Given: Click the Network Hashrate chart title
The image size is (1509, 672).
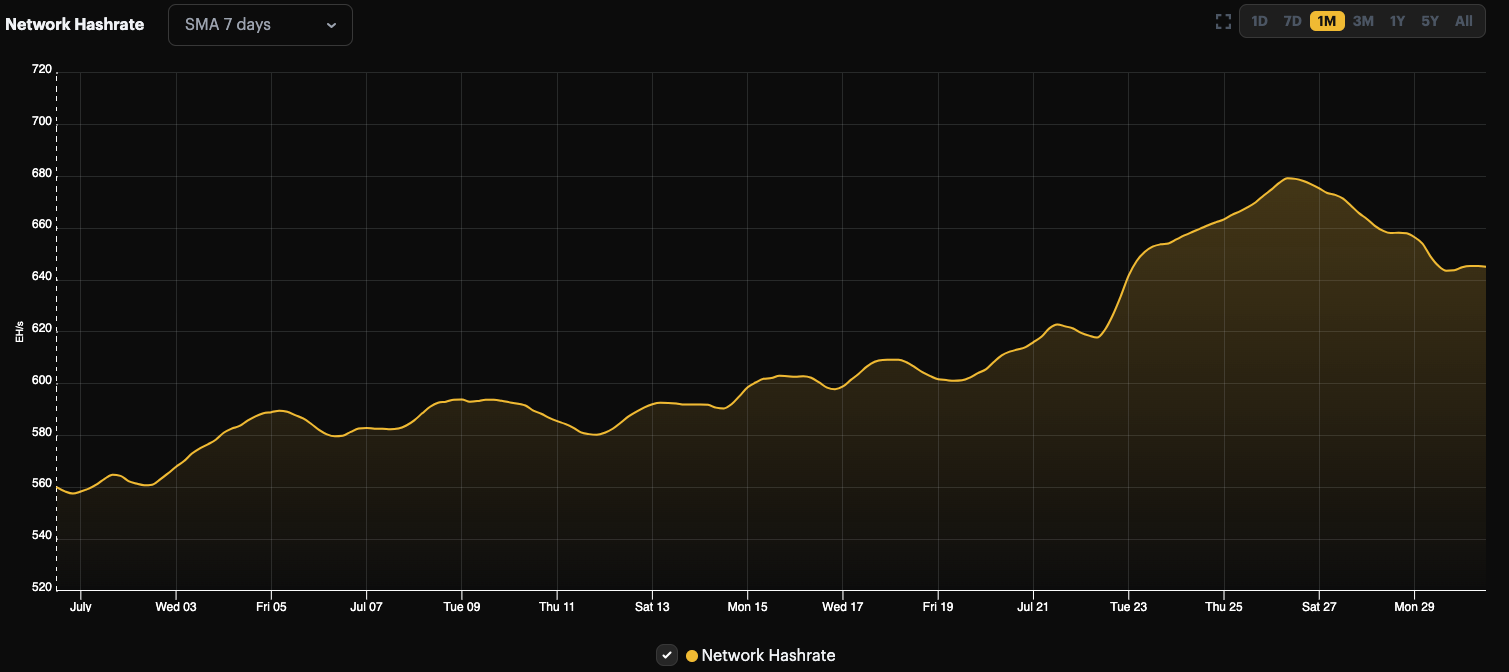Looking at the screenshot, I should 75,24.
